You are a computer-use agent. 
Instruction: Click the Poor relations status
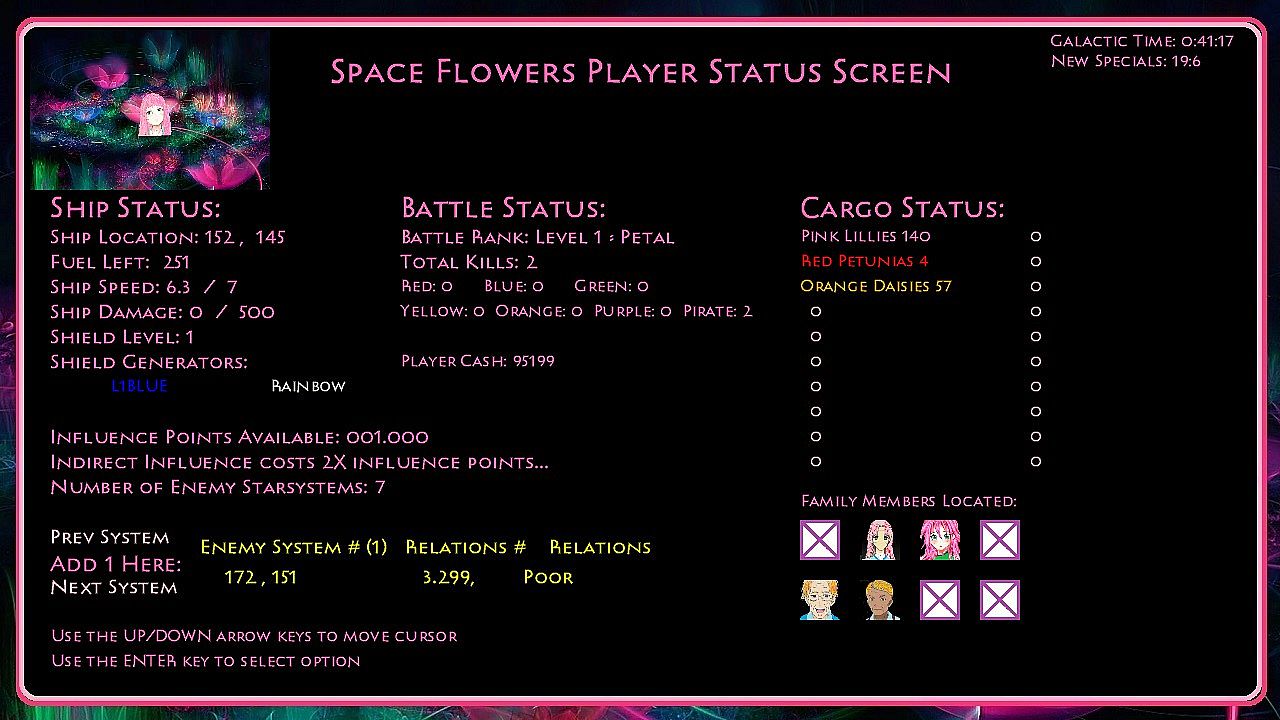tap(548, 577)
